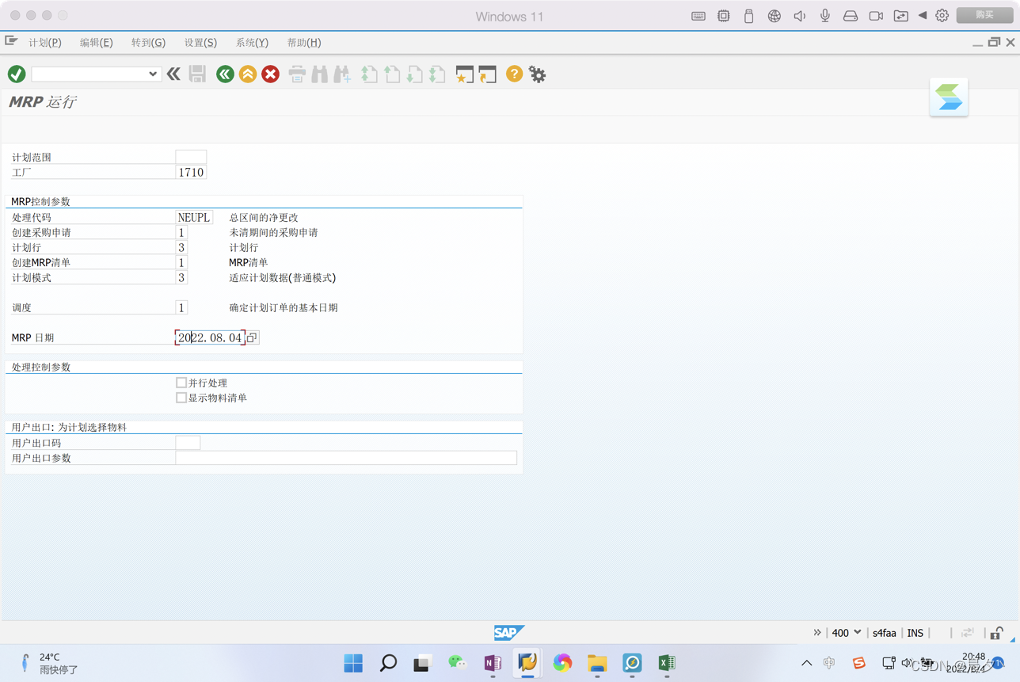Open the command field dropdown arrow
1020x682 pixels.
click(x=154, y=74)
